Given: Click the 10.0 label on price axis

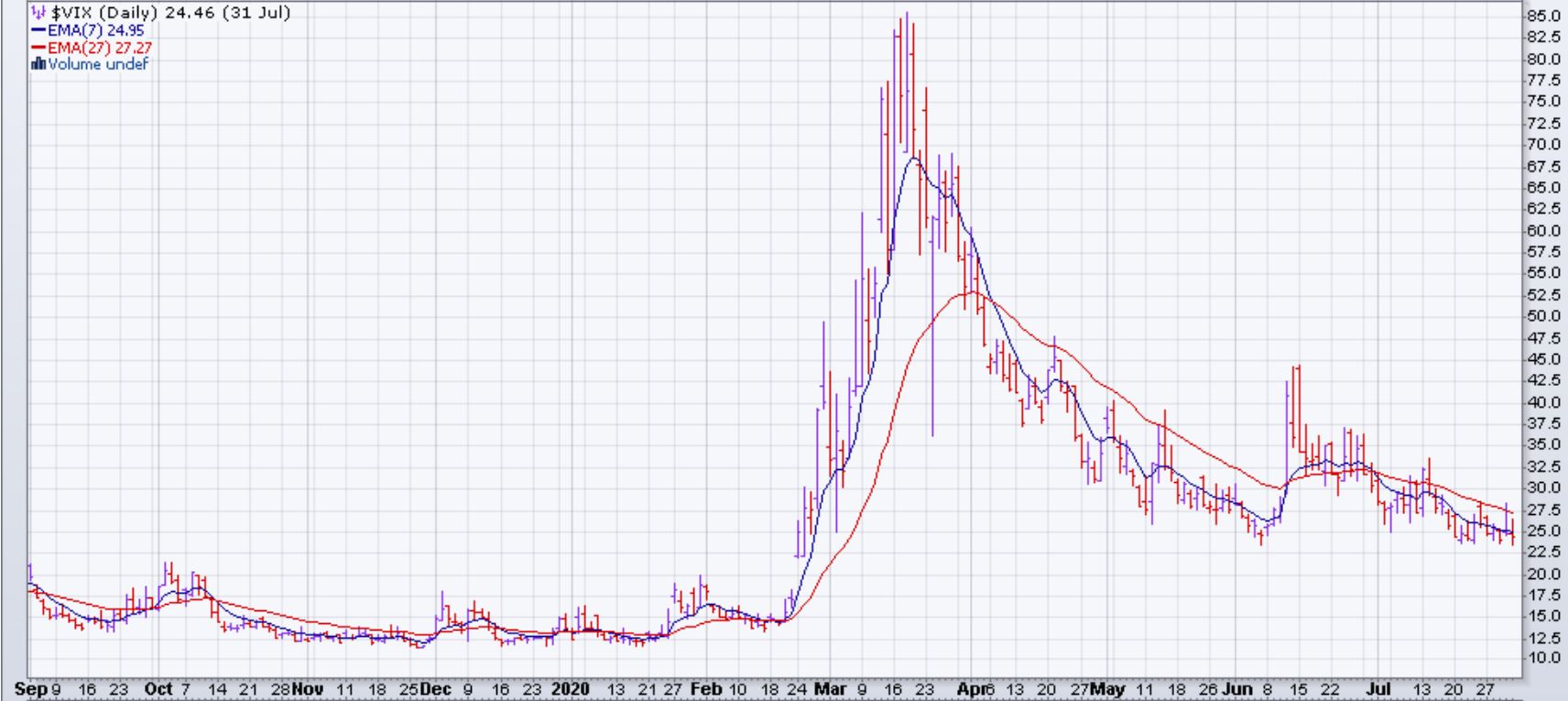Looking at the screenshot, I should point(1543,658).
